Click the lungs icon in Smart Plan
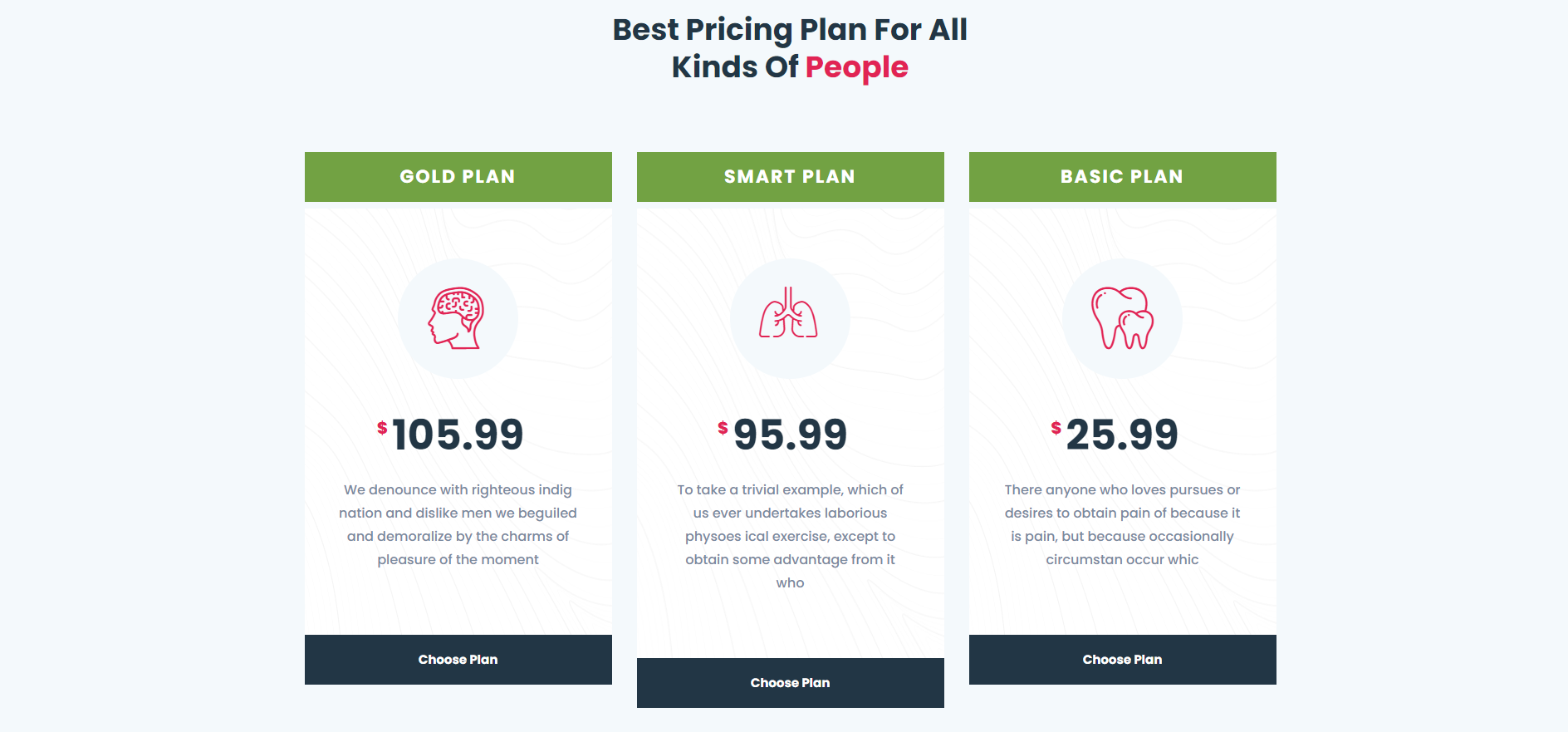This screenshot has height=732, width=1568. click(x=789, y=313)
